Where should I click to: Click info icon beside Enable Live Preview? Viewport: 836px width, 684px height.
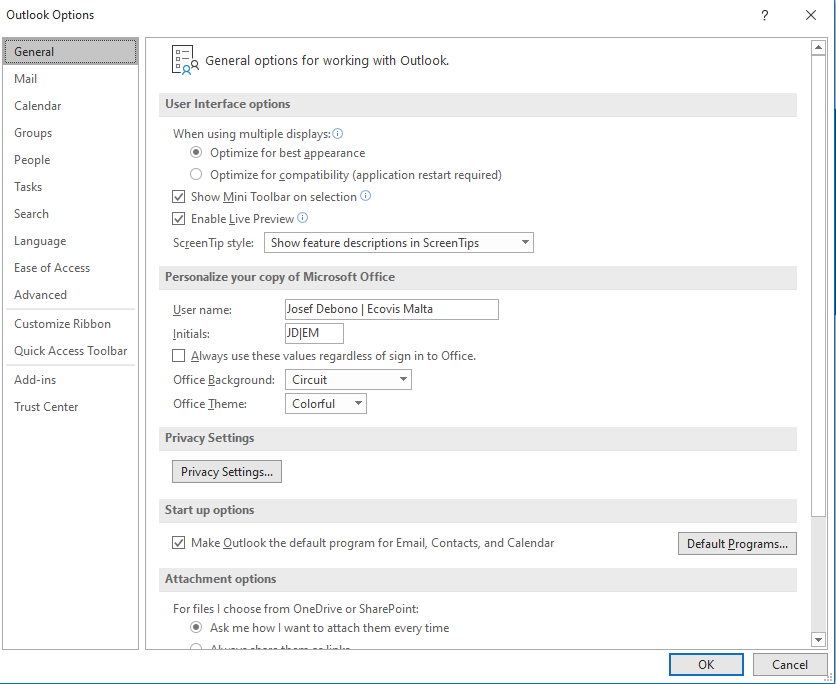[302, 218]
